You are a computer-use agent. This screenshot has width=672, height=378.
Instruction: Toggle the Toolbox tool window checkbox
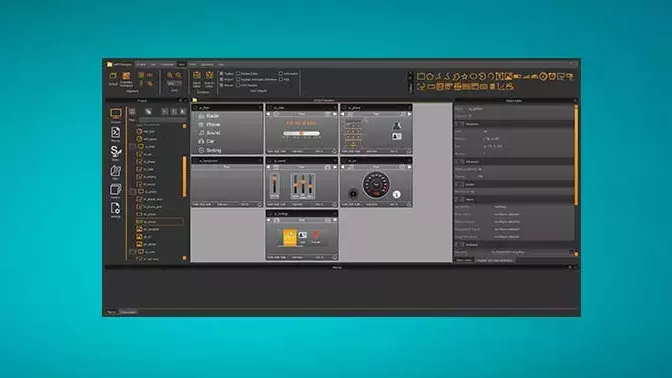pos(222,74)
